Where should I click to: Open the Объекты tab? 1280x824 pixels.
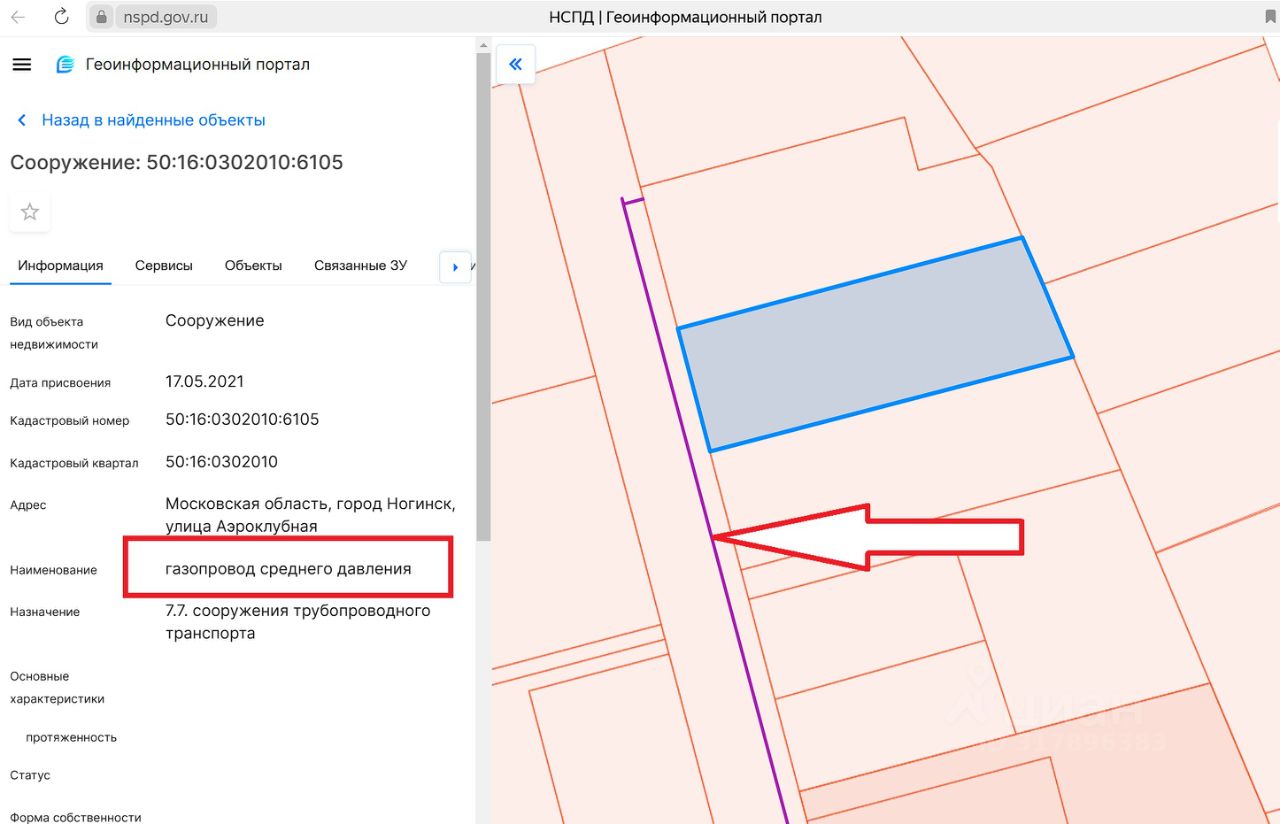(x=253, y=266)
